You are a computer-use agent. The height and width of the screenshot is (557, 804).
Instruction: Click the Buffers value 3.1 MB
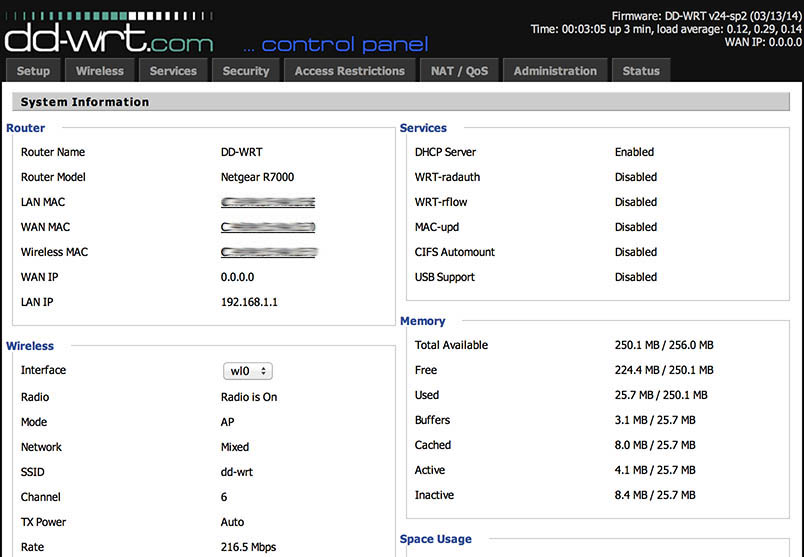[655, 420]
